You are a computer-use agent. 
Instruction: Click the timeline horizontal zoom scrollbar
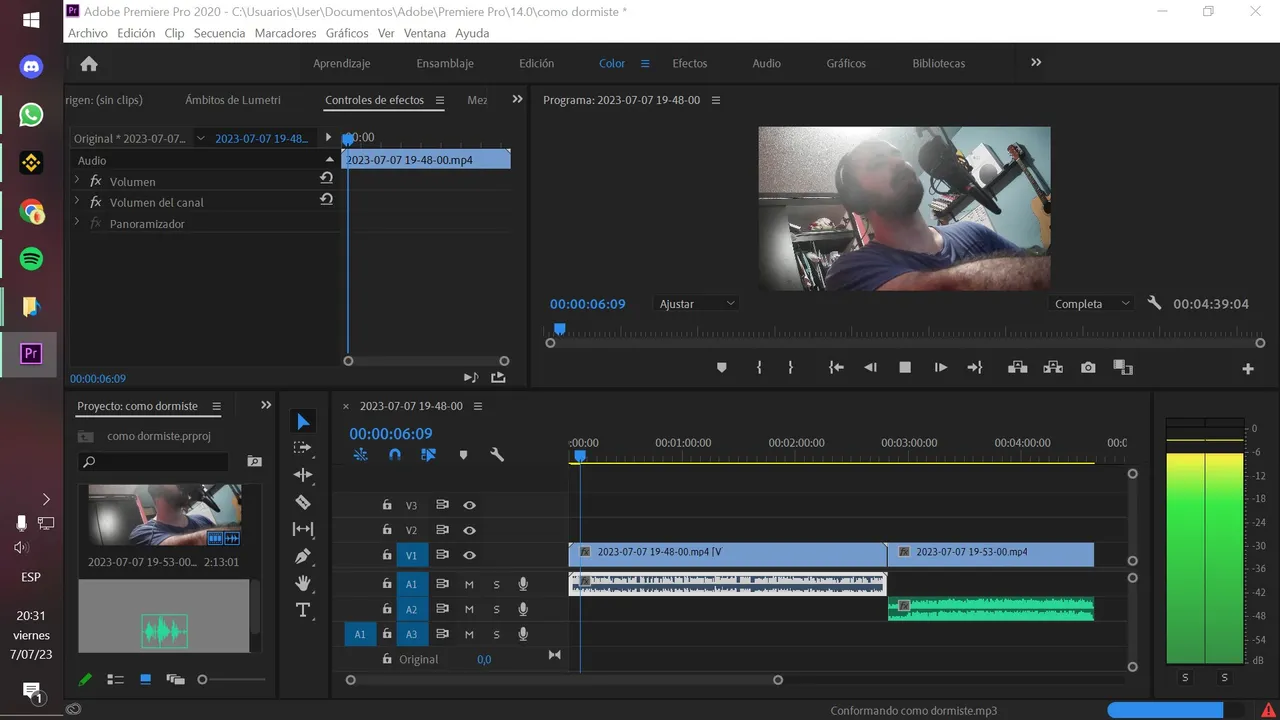click(x=564, y=680)
